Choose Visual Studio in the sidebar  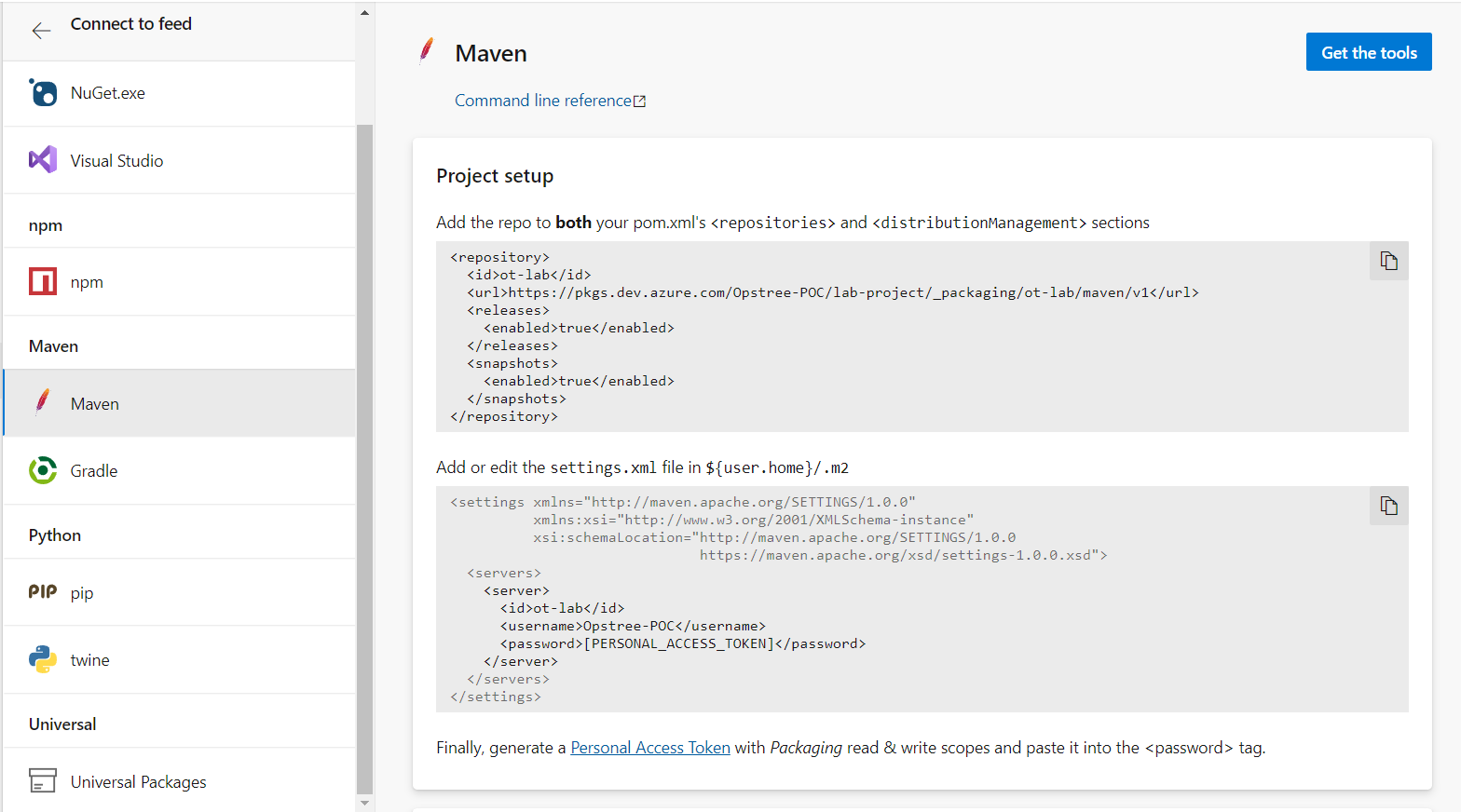coord(180,160)
